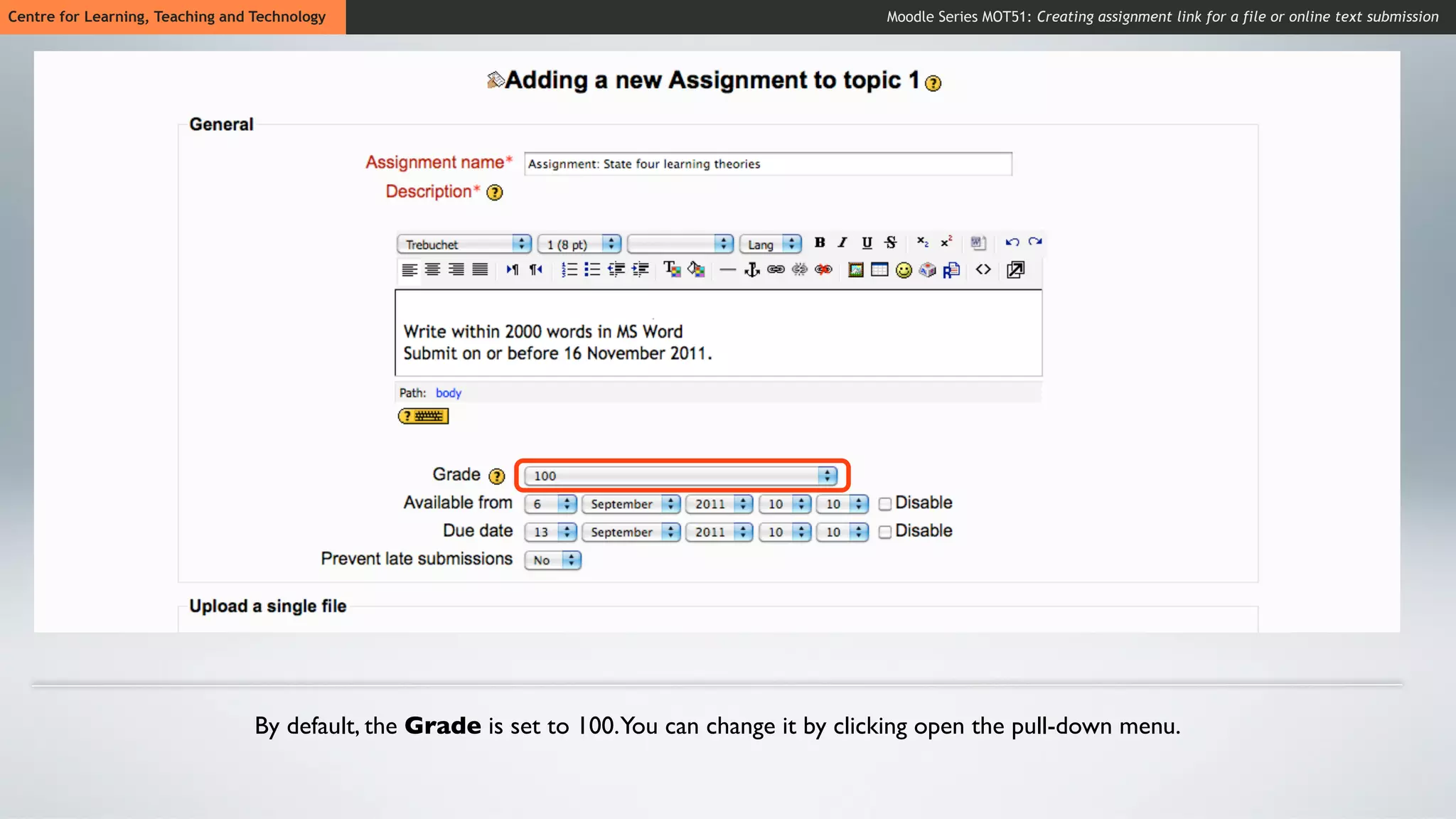The image size is (1456, 819).
Task: Apply strikethrough formatting
Action: coord(891,242)
